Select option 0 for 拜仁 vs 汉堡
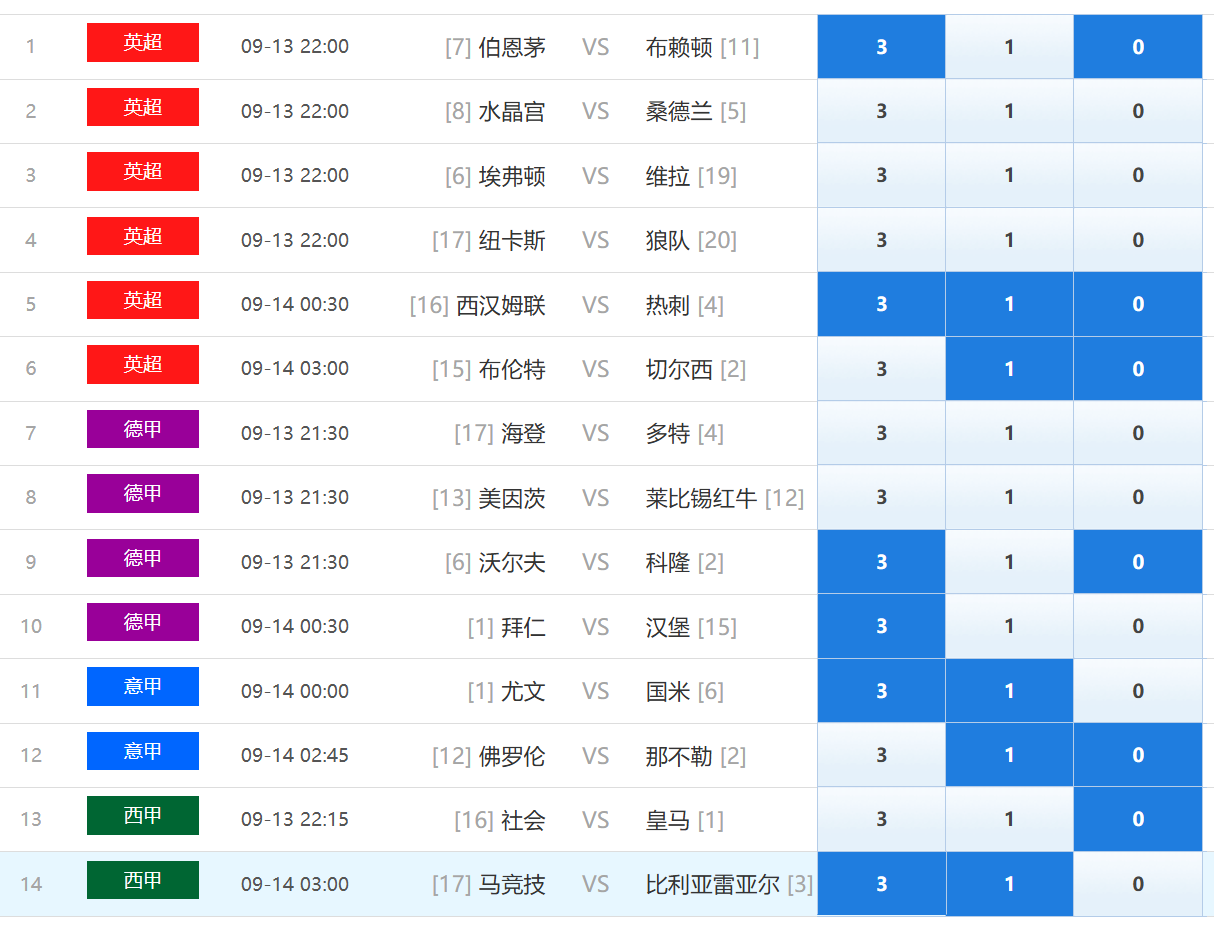The height and width of the screenshot is (926, 1214). pos(1138,626)
